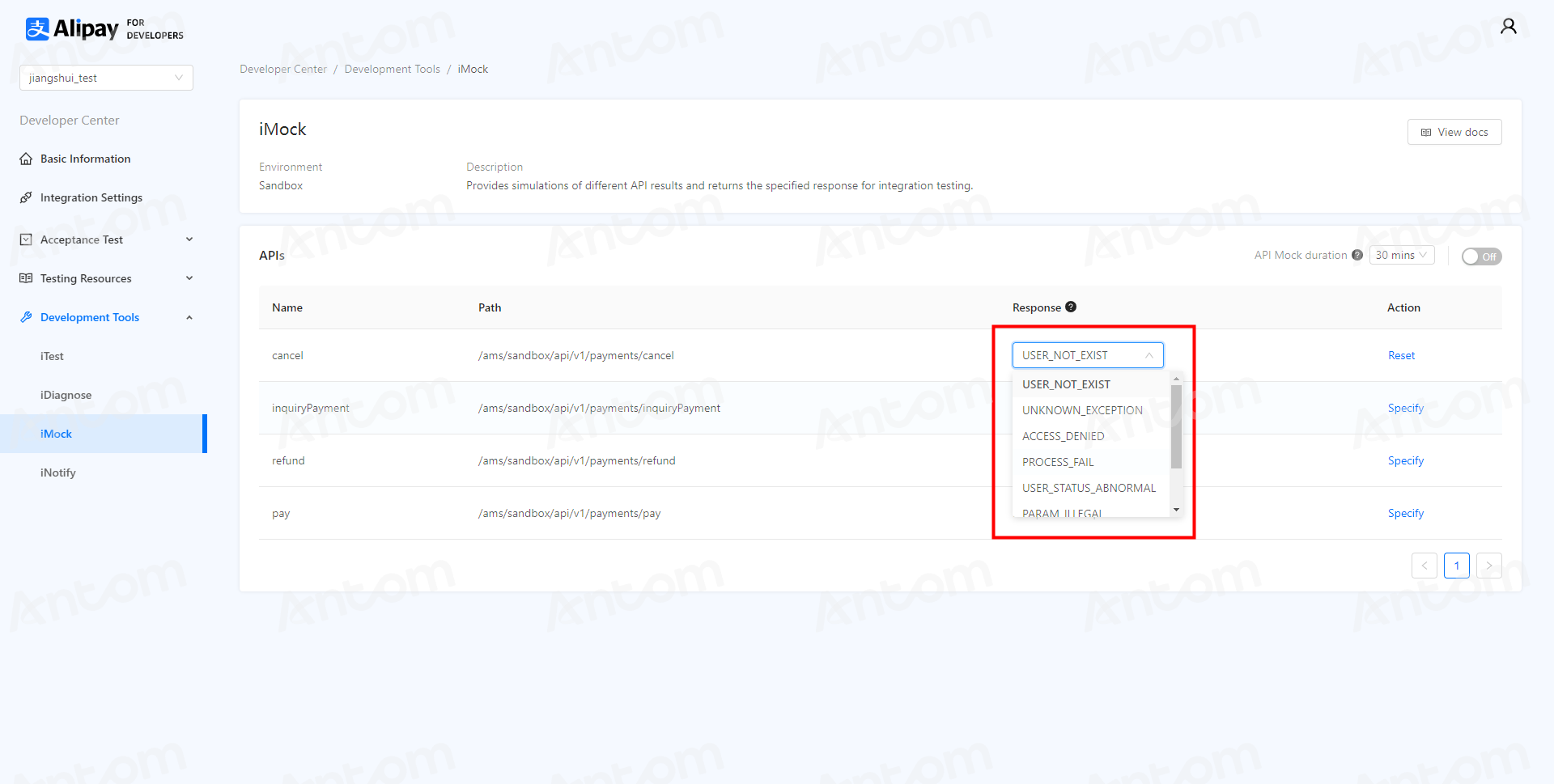
Task: Click the Development Tools wrench icon
Action: (26, 317)
